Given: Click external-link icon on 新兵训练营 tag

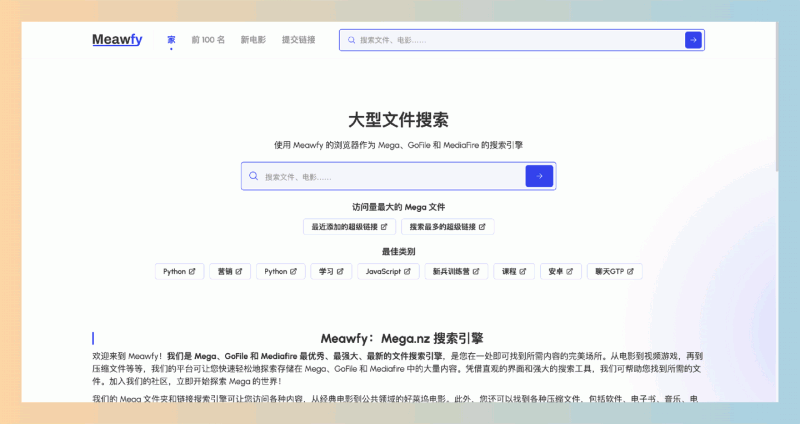Looking at the screenshot, I should point(476,271).
